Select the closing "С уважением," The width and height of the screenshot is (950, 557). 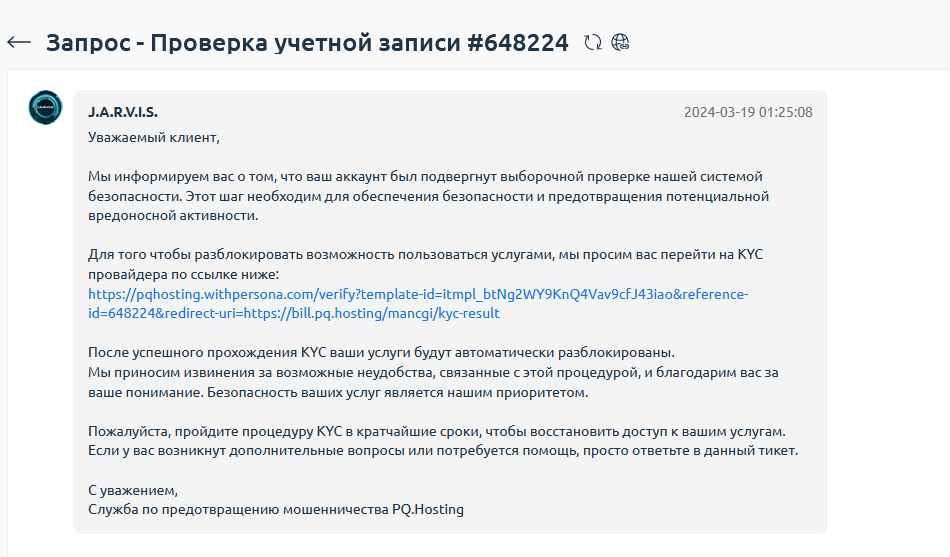[133, 490]
